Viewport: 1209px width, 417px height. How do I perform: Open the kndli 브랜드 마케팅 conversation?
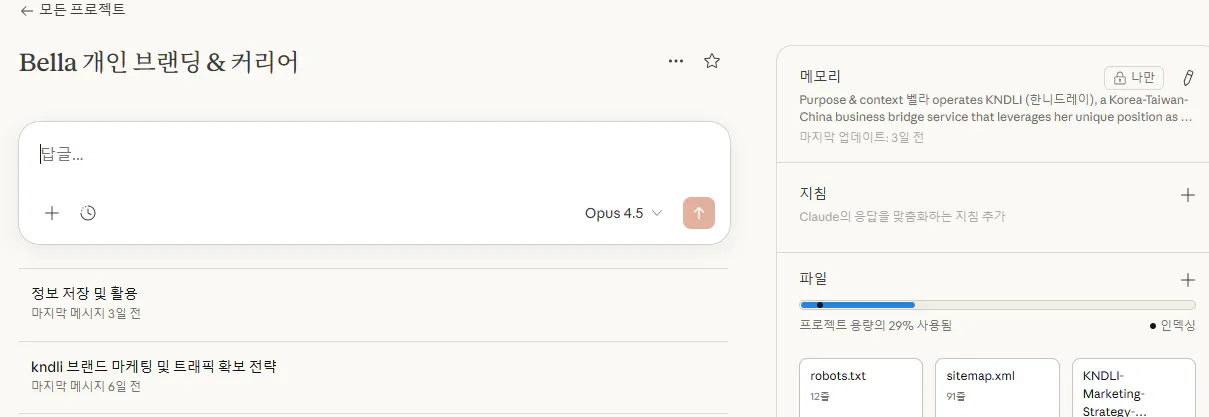click(x=153, y=366)
